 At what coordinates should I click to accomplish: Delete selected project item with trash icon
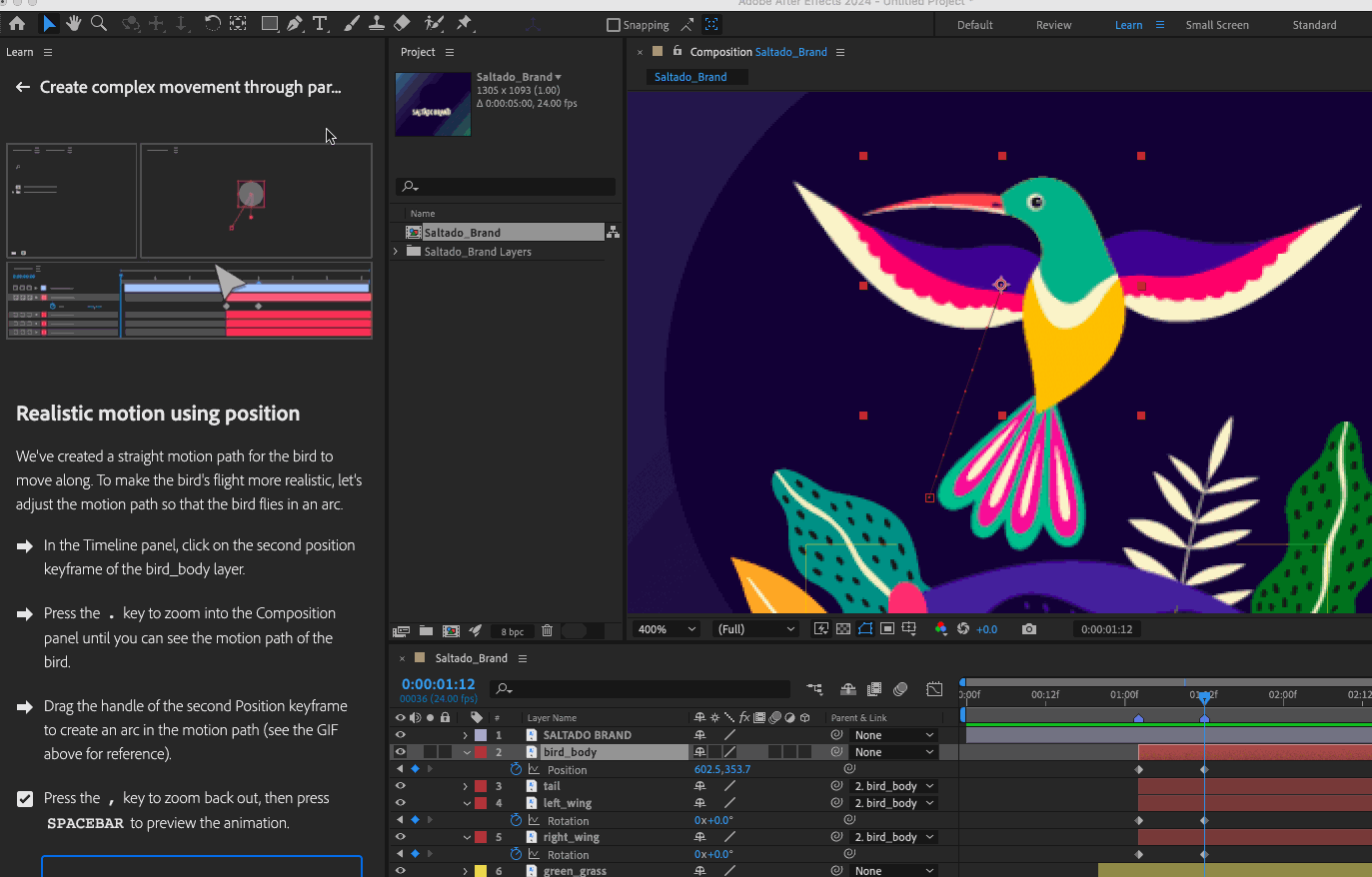547,630
